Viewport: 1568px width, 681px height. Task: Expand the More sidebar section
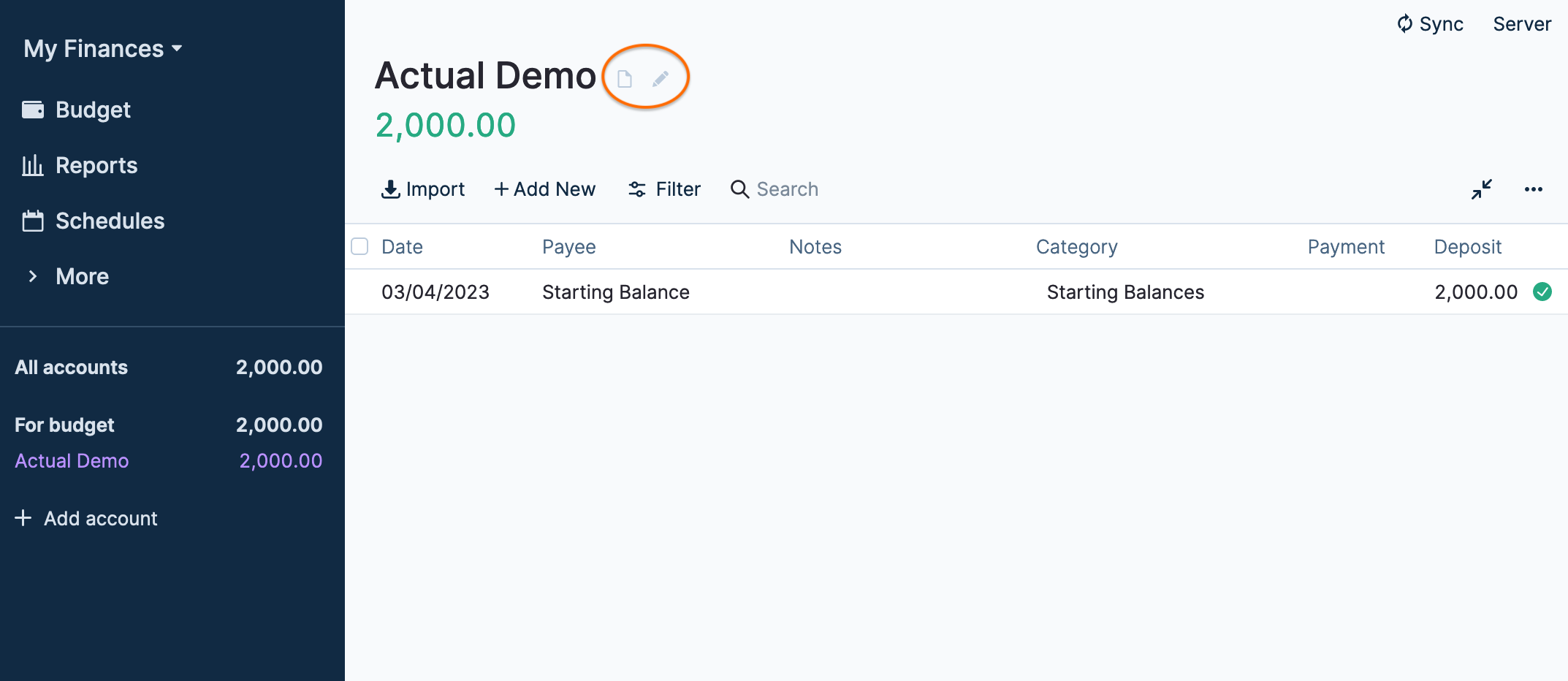coord(82,276)
